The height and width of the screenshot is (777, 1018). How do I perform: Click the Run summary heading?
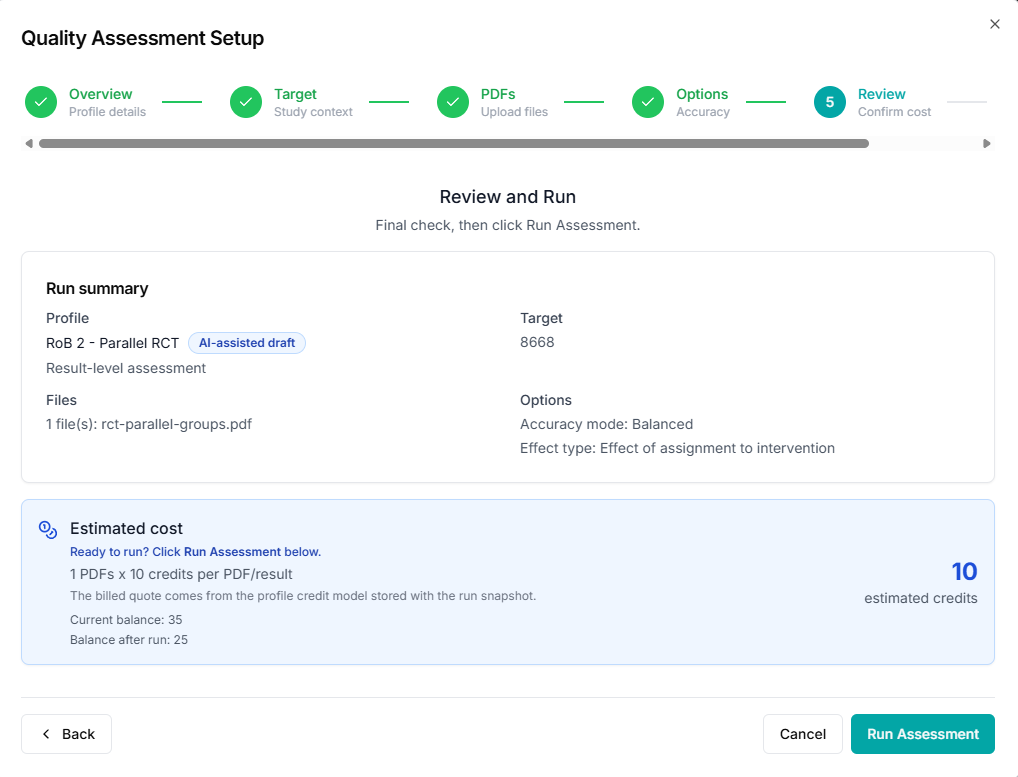coord(97,289)
